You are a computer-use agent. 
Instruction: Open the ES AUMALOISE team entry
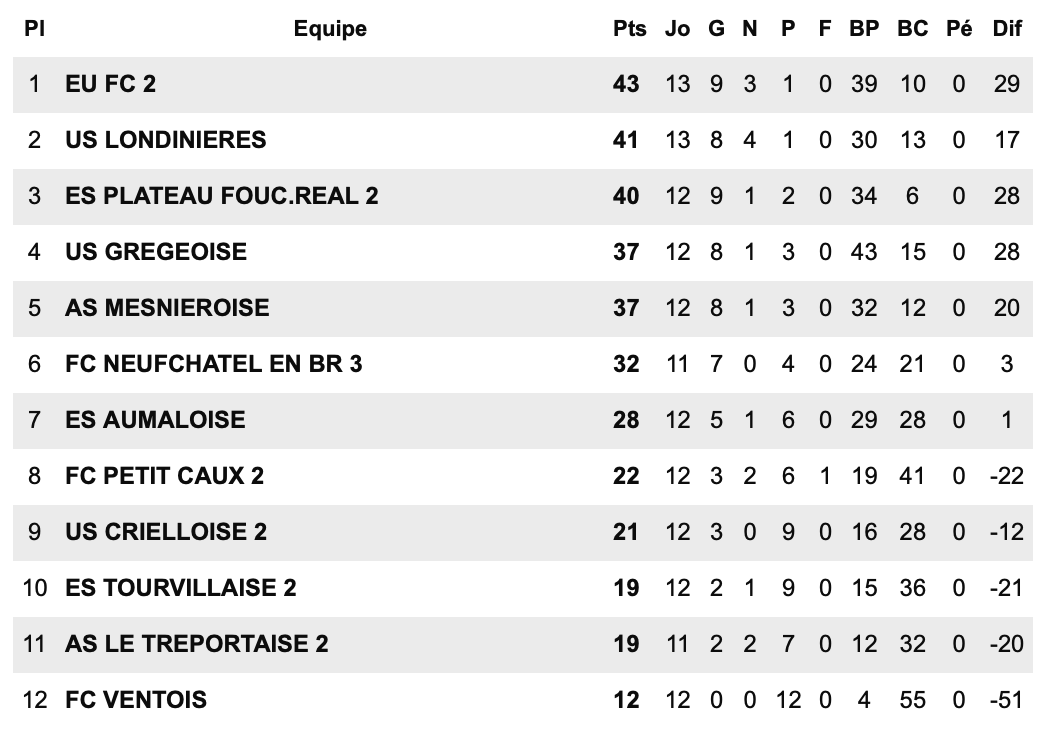[155, 419]
